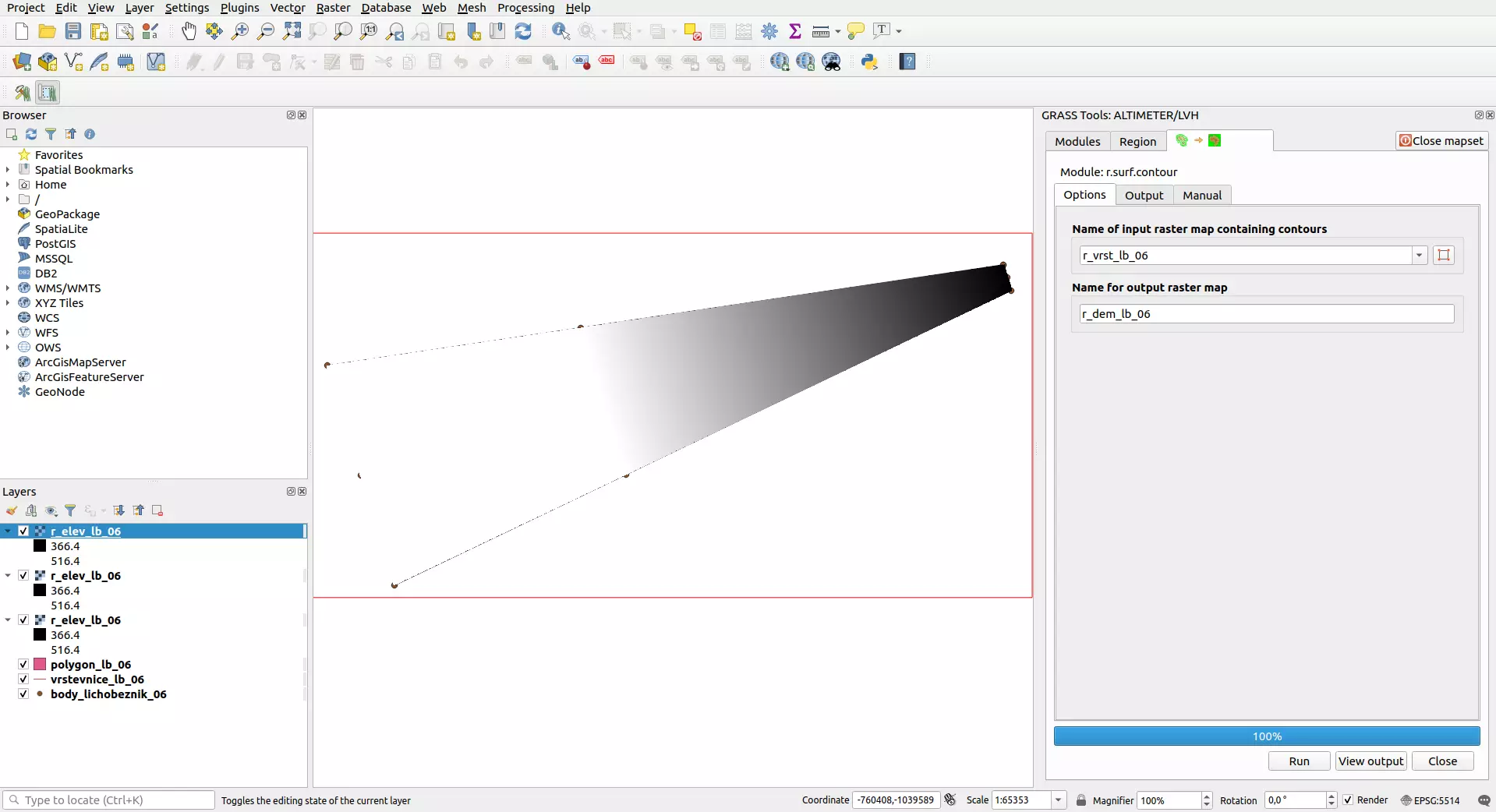Click the Zoom Full extent icon
The width and height of the screenshot is (1496, 812).
[x=292, y=31]
